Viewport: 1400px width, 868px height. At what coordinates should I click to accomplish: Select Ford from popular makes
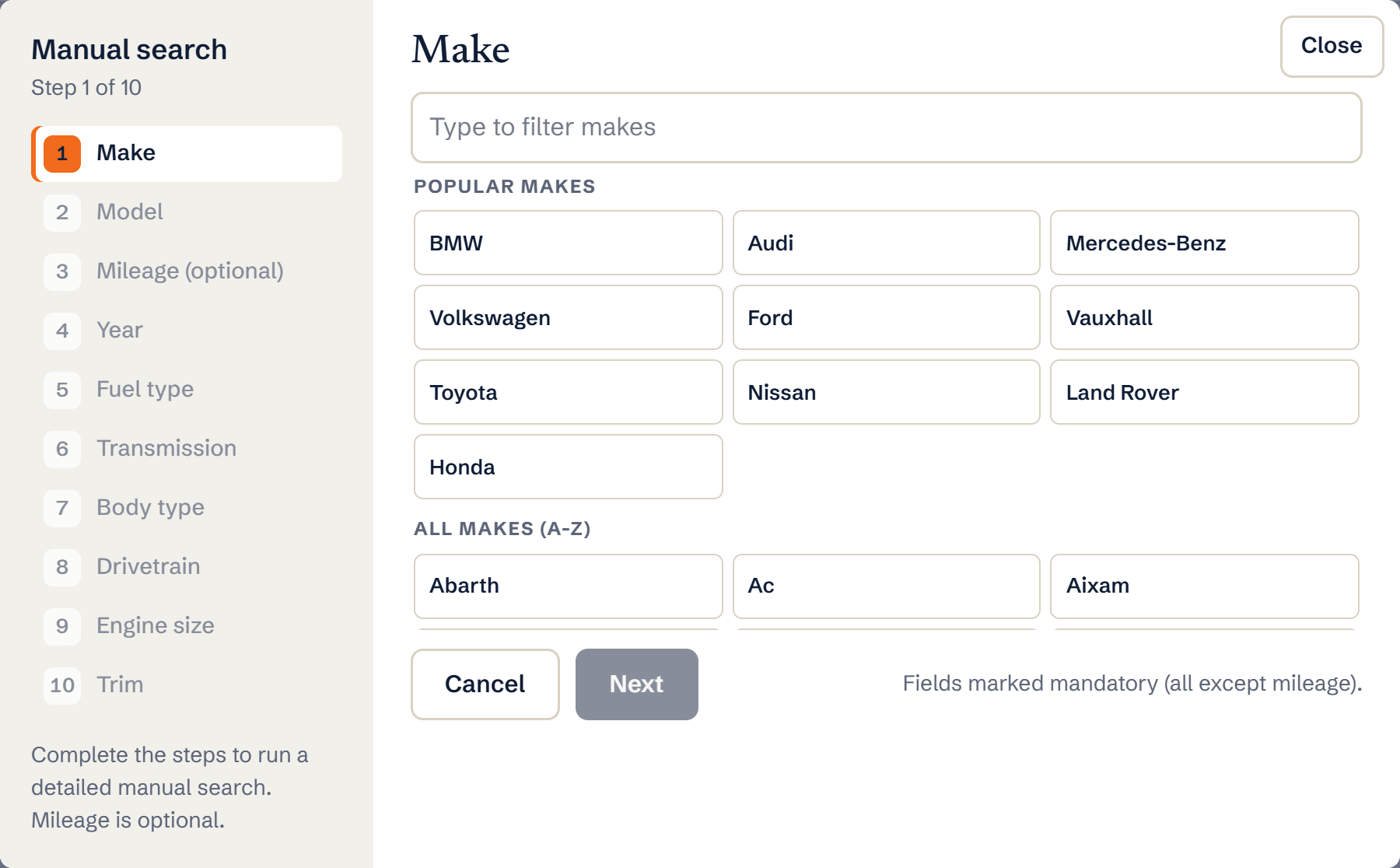887,317
